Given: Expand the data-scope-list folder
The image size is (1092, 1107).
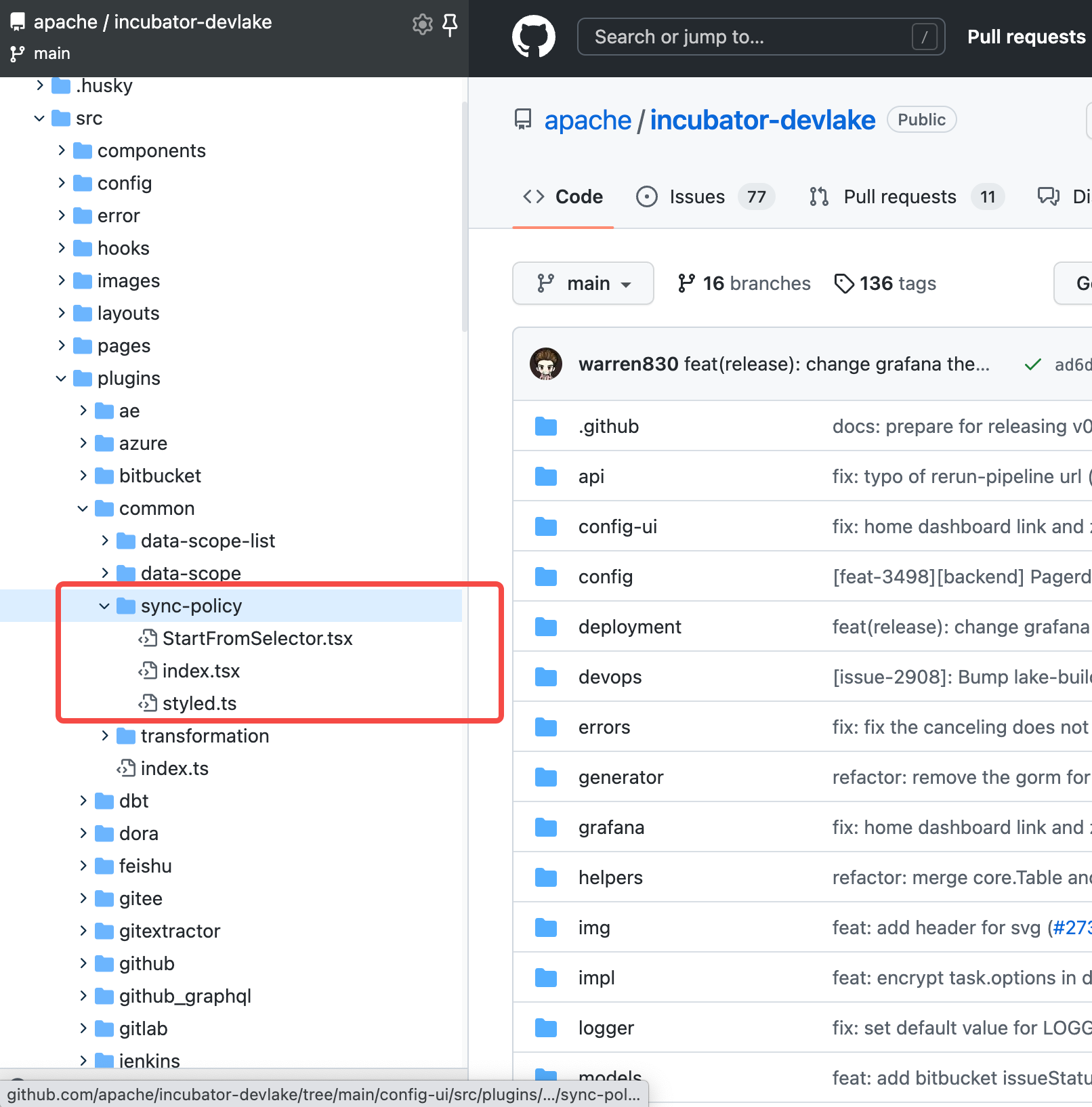Looking at the screenshot, I should point(104,541).
